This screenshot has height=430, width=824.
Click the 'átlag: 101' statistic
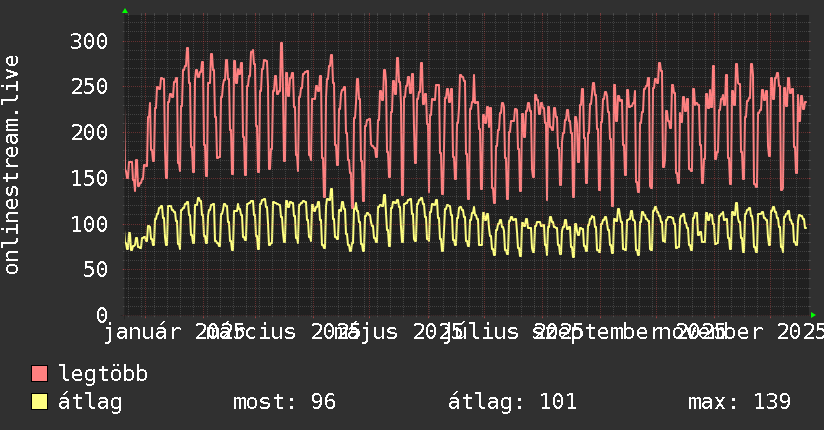[512, 402]
